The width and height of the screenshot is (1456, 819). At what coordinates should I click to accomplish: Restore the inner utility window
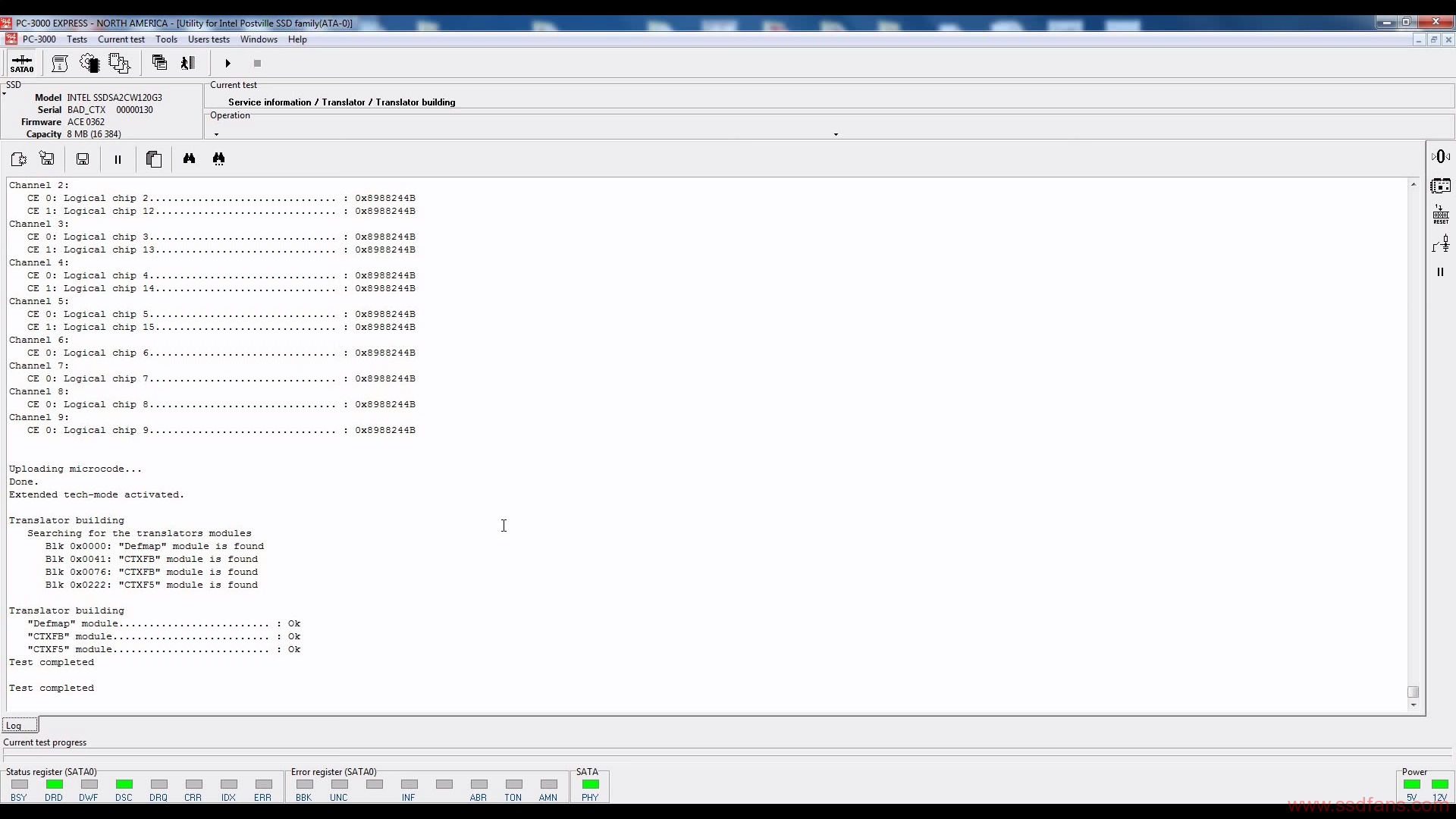tap(1433, 39)
